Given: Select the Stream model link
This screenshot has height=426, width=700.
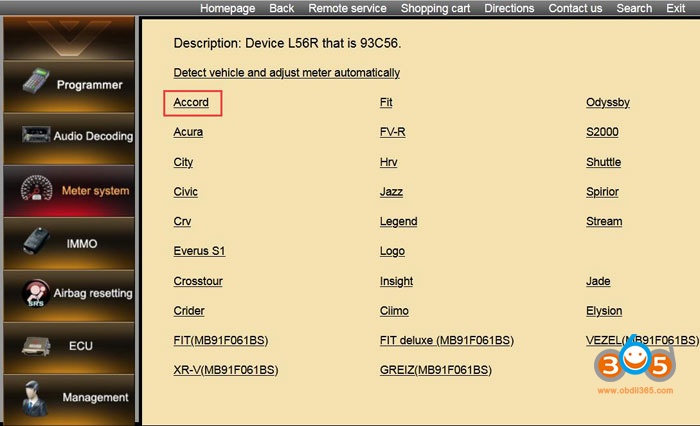Looking at the screenshot, I should pos(604,221).
